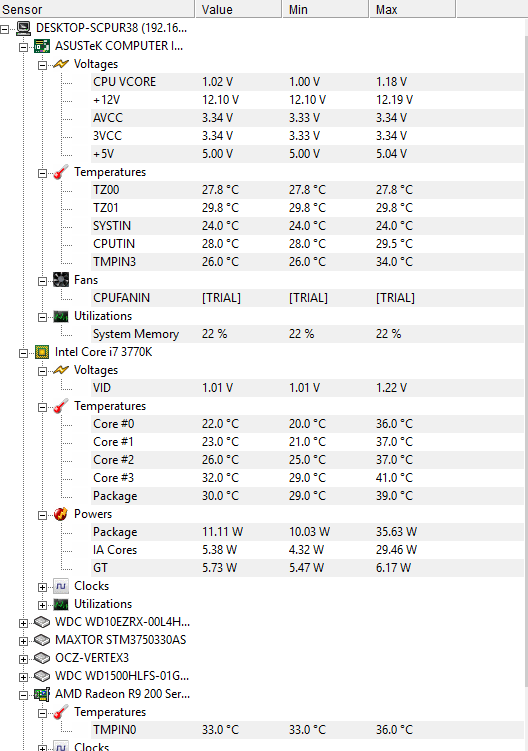Click the CPU Utilizations icon below Clocks
This screenshot has height=751, width=528.
tap(61, 604)
